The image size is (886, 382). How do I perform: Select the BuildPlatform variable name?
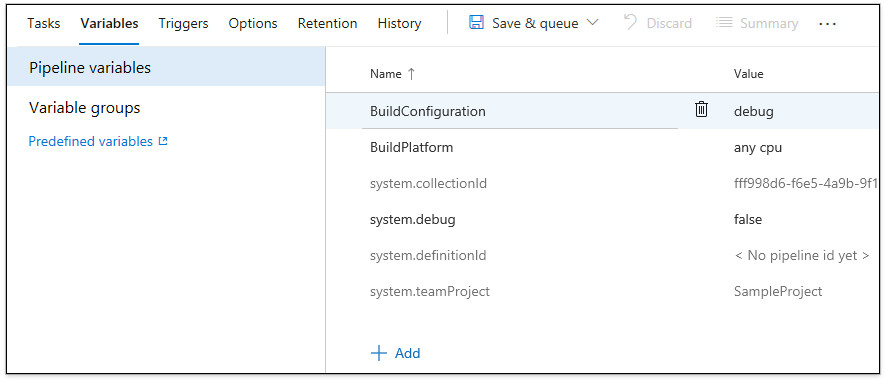tap(411, 147)
